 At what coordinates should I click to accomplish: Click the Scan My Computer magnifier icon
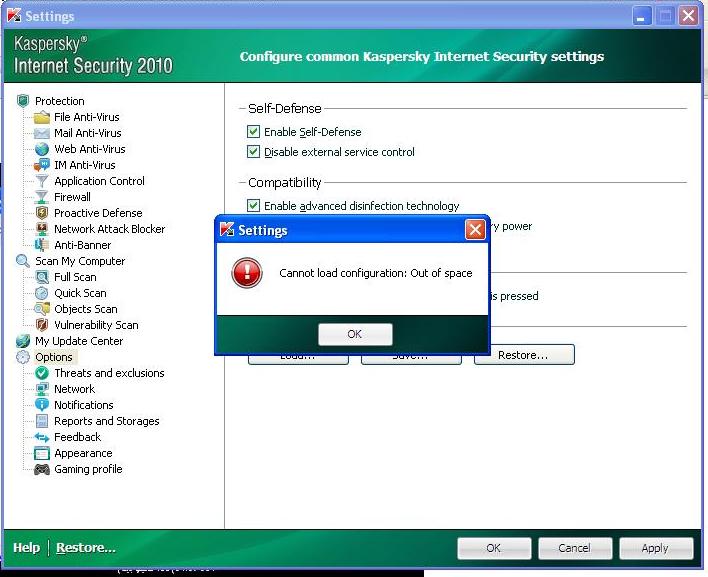click(x=23, y=261)
